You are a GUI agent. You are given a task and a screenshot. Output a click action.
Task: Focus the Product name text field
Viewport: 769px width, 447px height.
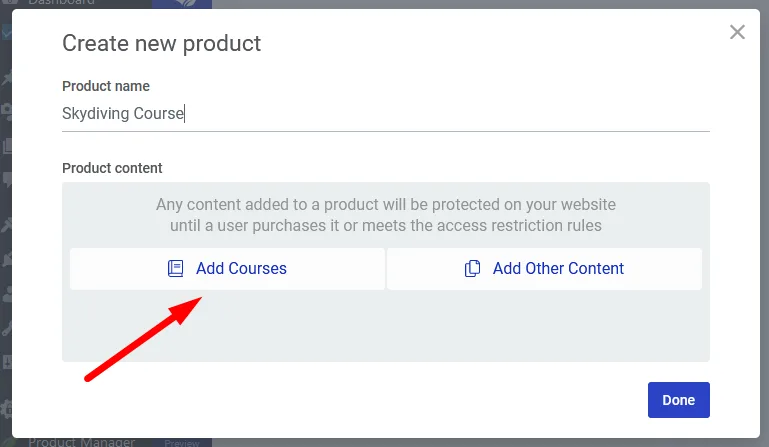click(x=385, y=114)
